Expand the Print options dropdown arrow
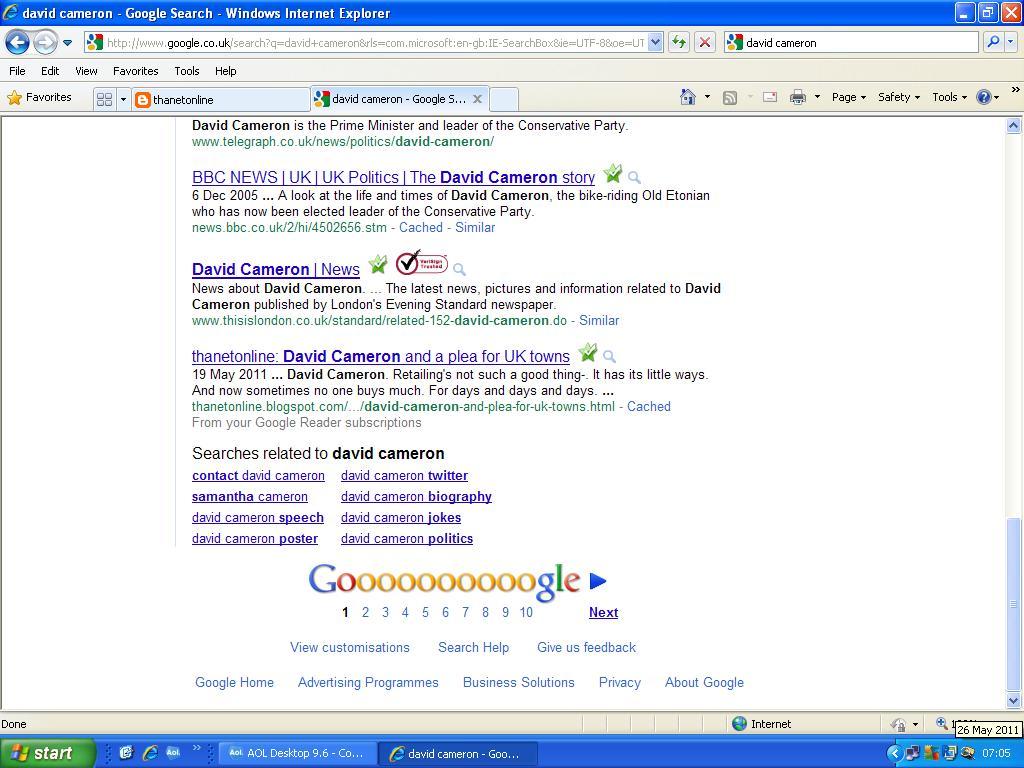This screenshot has width=1024, height=768. [x=817, y=97]
